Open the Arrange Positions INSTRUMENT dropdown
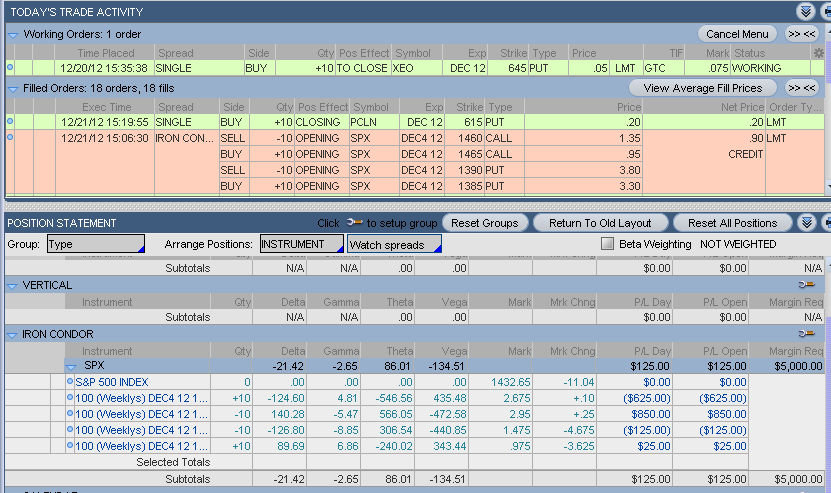Image resolution: width=831 pixels, height=493 pixels. (x=300, y=244)
